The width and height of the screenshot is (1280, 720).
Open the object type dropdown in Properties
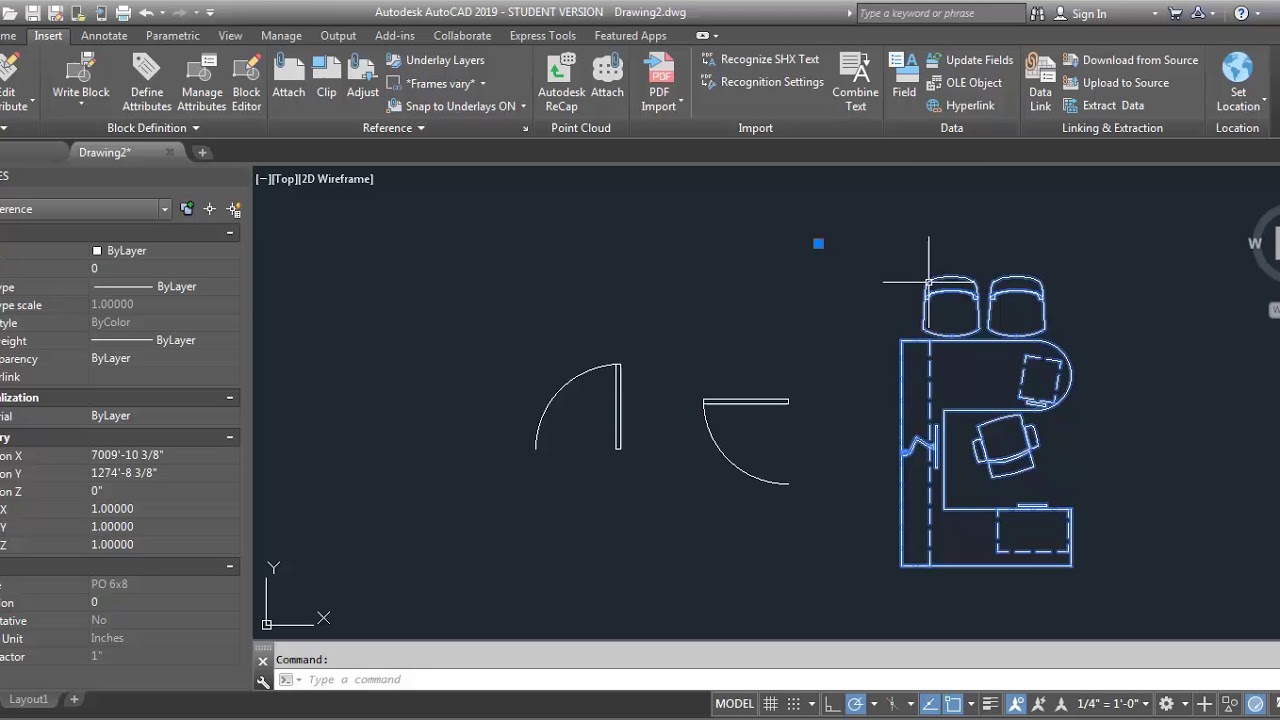[x=164, y=209]
